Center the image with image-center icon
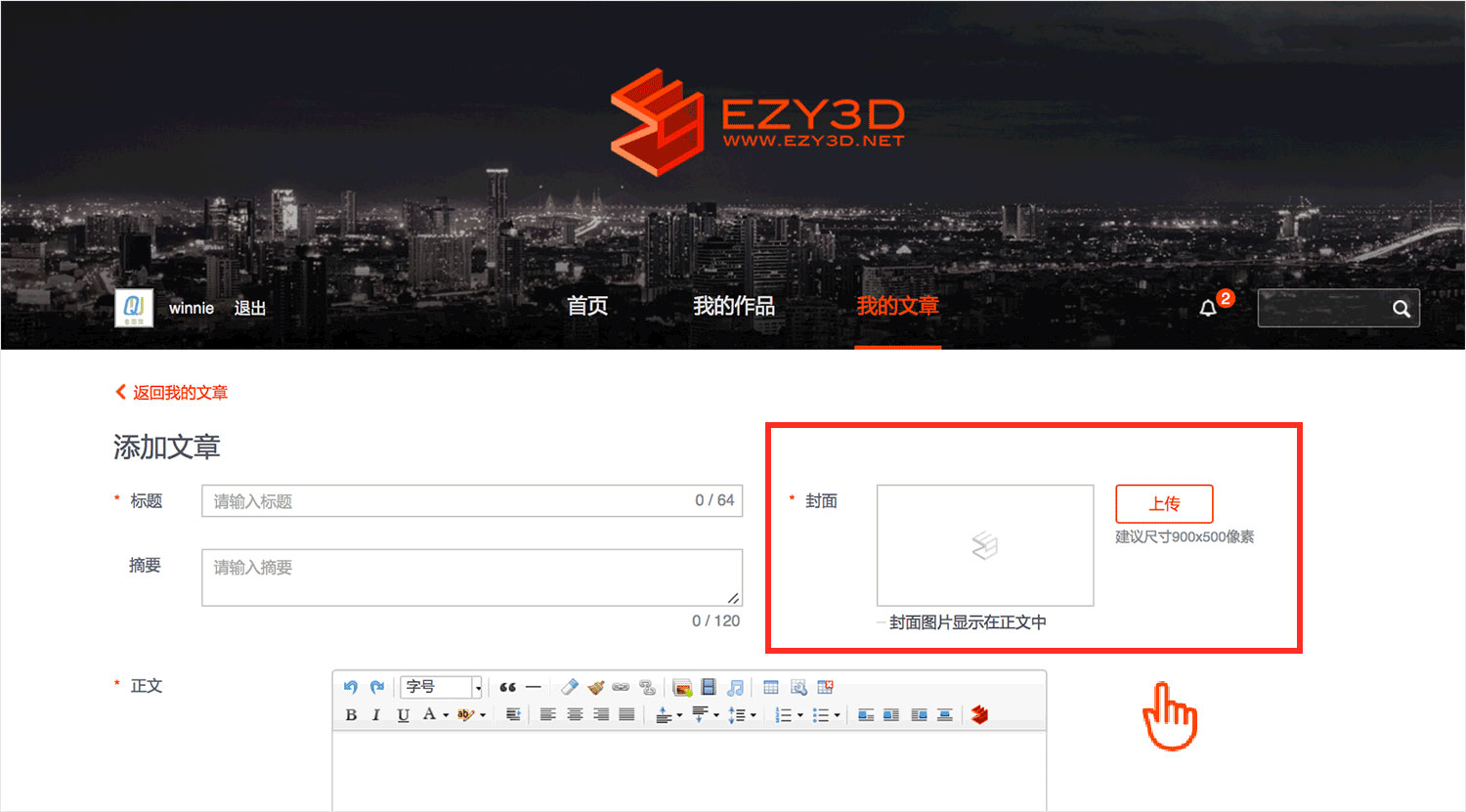Viewport: 1466px width, 812px height. click(x=945, y=715)
